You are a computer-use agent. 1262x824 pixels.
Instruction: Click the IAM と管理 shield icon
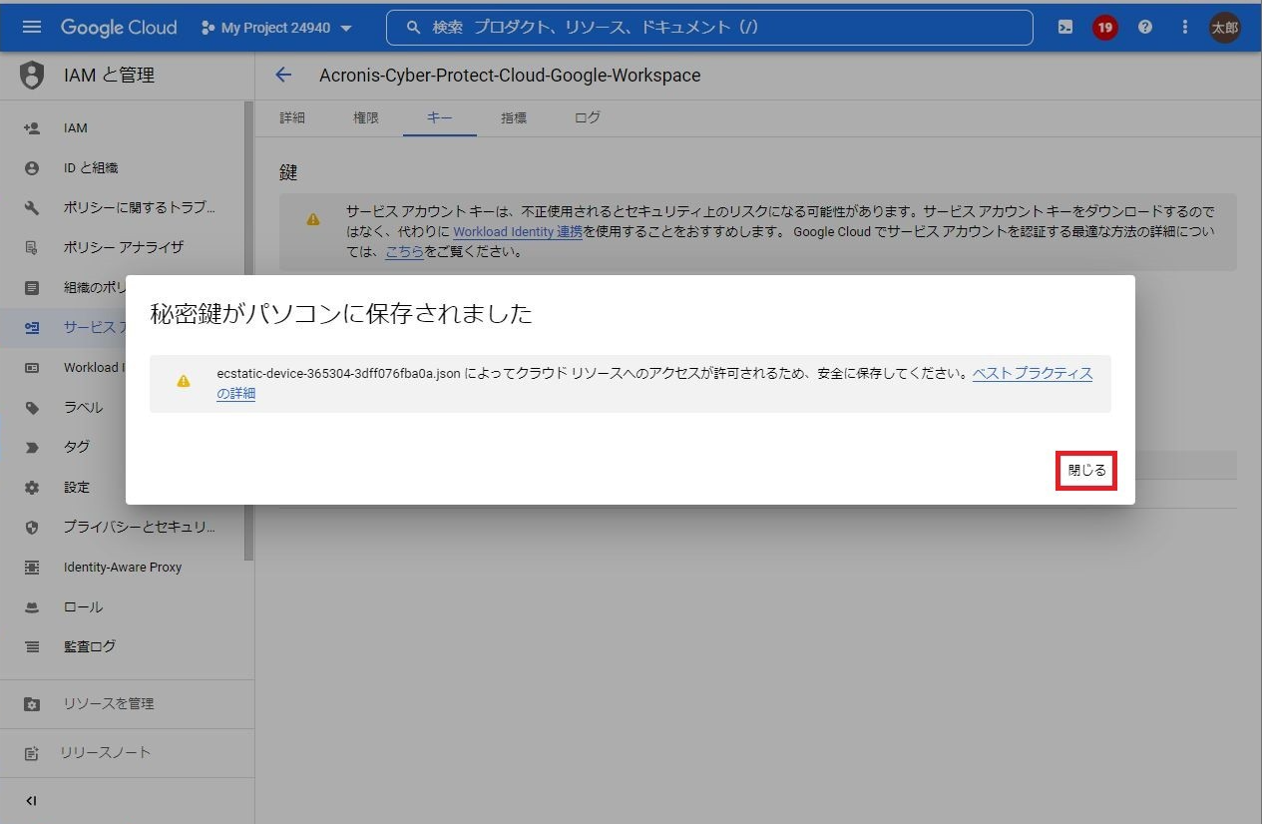coord(32,75)
